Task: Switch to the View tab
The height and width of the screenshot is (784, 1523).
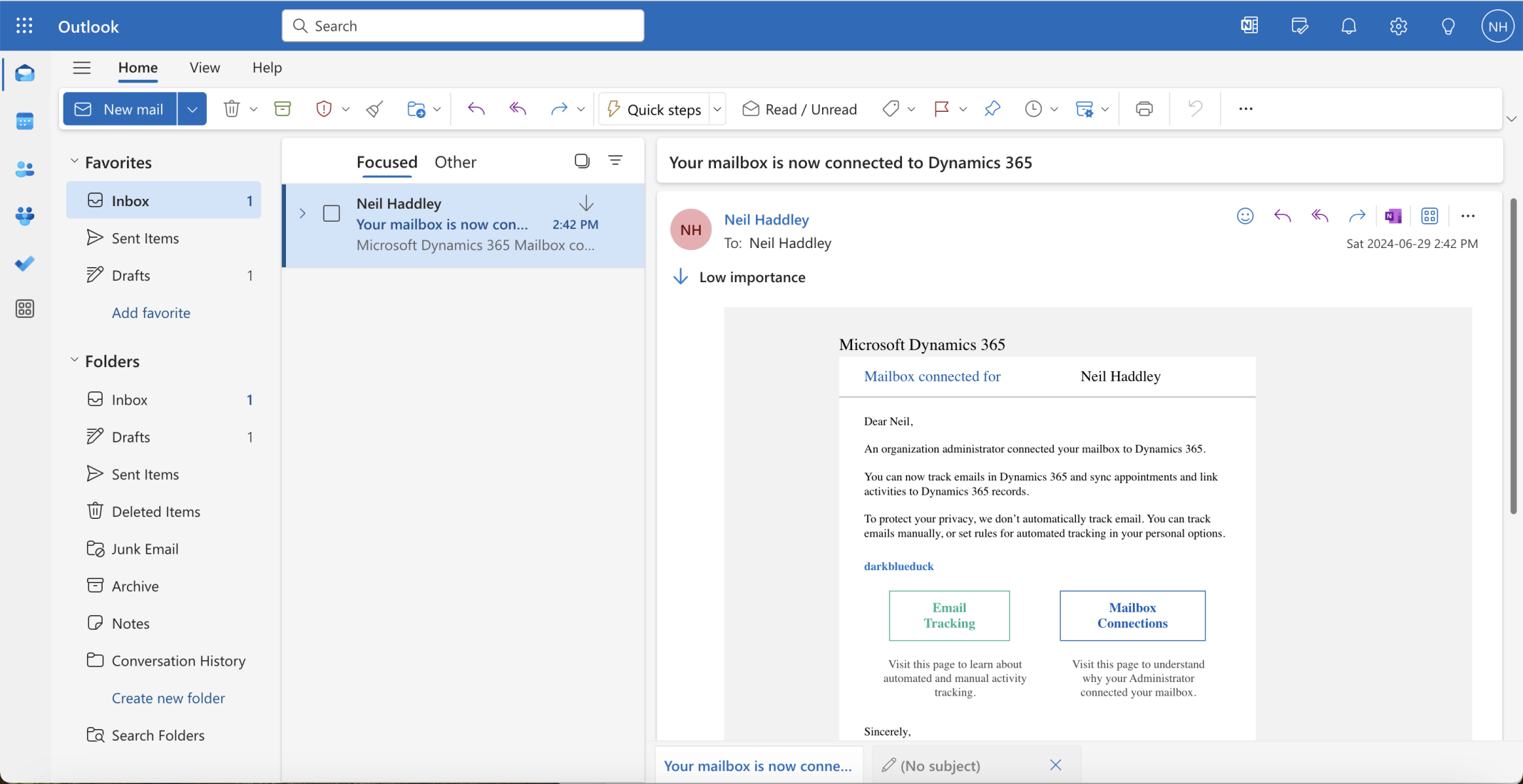Action: (x=205, y=68)
